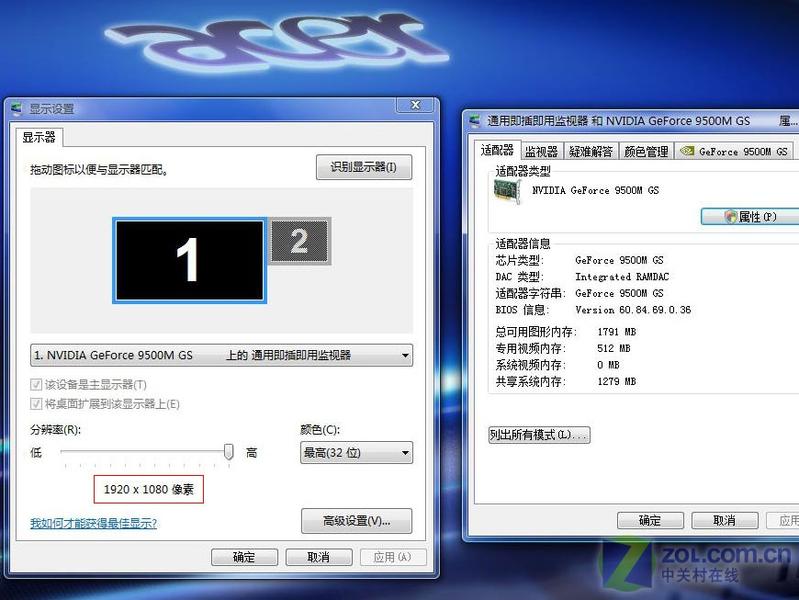Click the adapter 属性(P) button
799x600 pixels.
(x=750, y=217)
